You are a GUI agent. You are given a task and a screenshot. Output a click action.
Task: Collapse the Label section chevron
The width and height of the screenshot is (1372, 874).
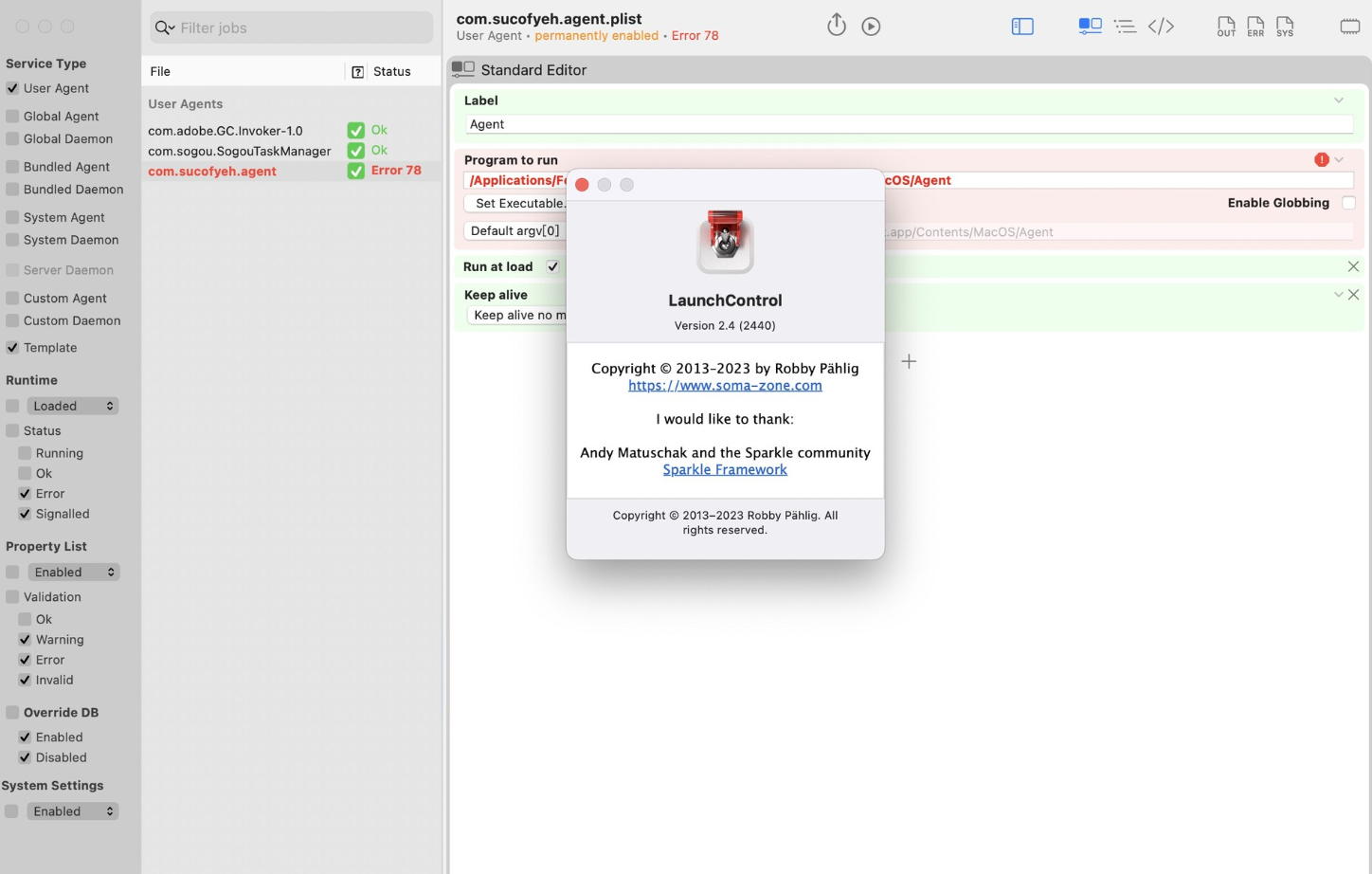[1338, 100]
